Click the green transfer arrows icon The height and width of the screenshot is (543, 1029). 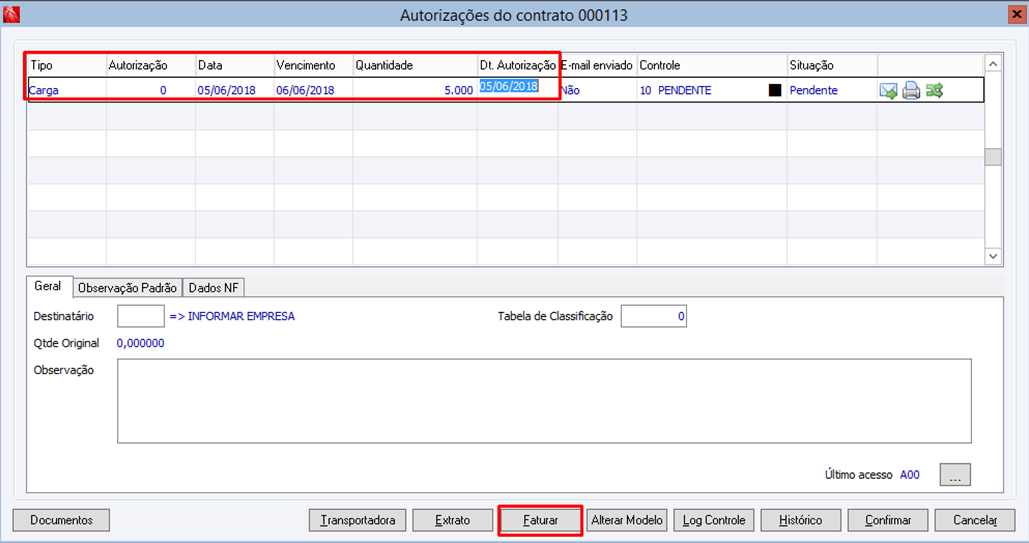tap(934, 91)
